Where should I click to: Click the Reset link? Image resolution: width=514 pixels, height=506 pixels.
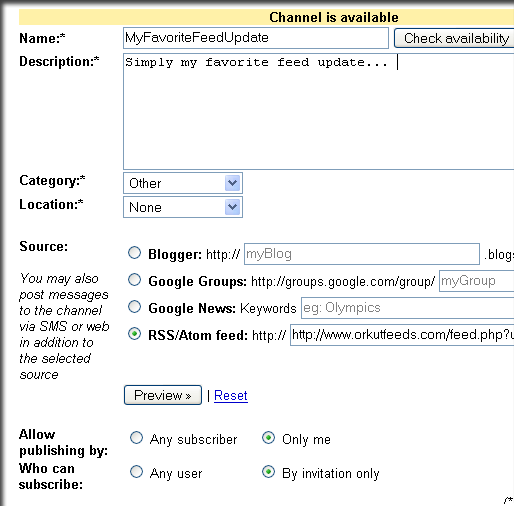point(231,396)
